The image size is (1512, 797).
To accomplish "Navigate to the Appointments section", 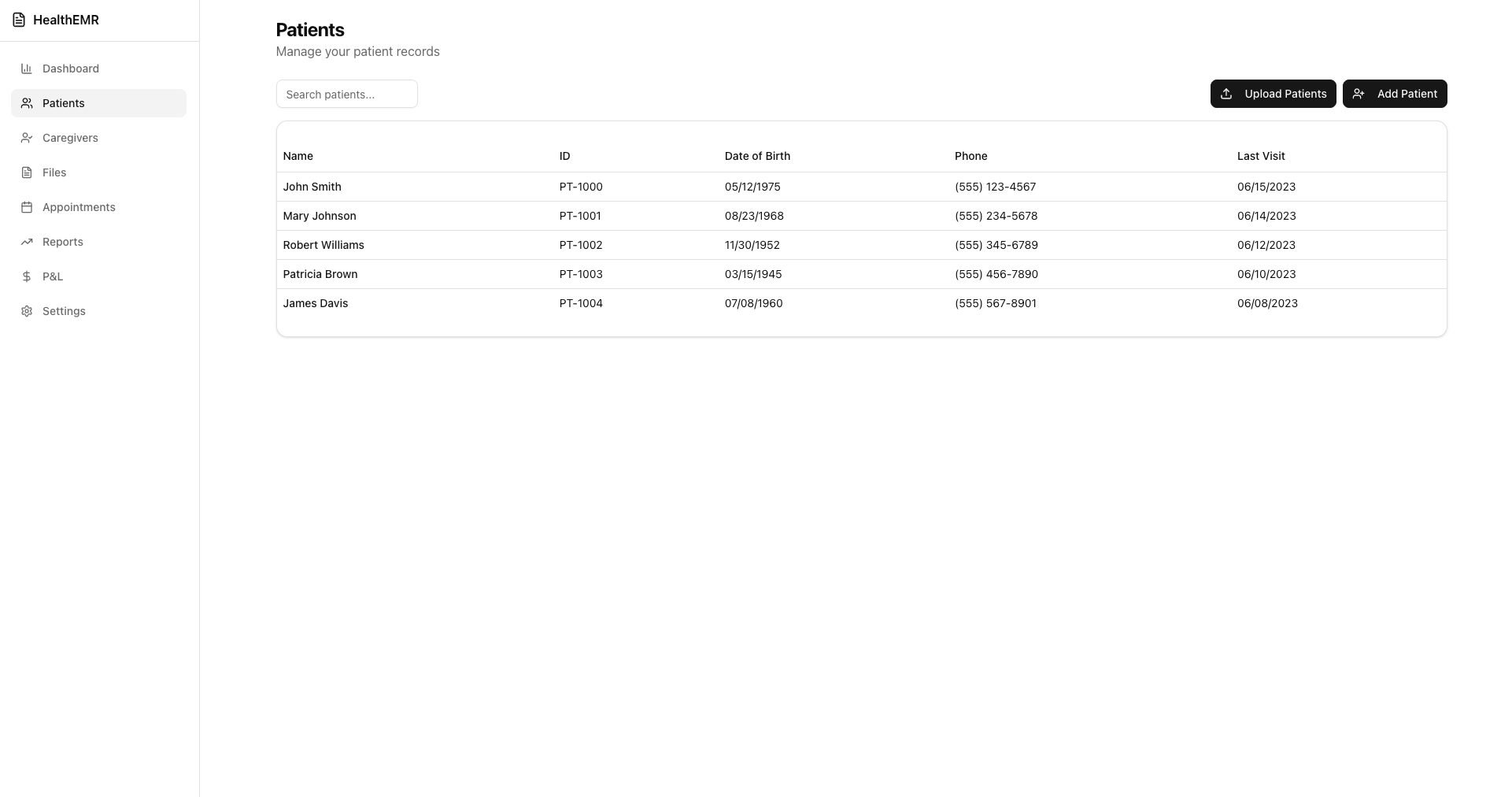I will pyautogui.click(x=79, y=207).
